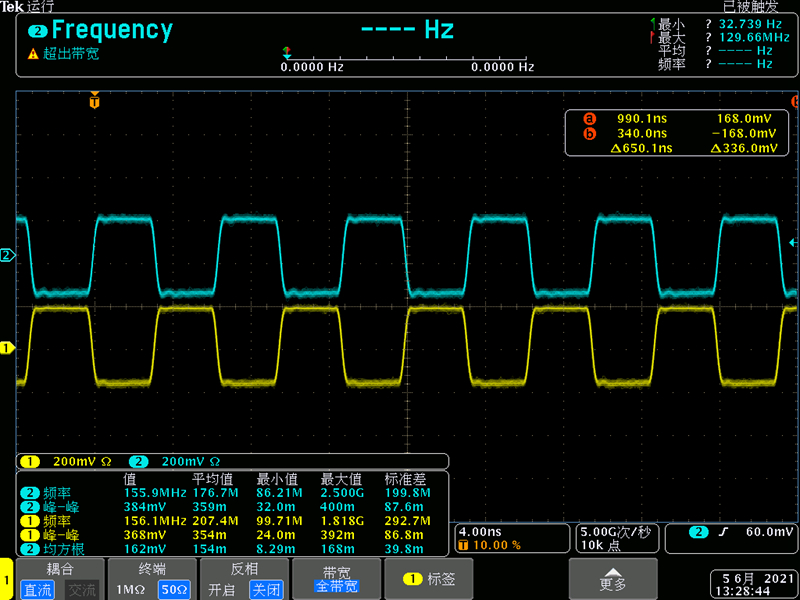Click the channel 2 200mV scale badge

[x=138, y=461]
